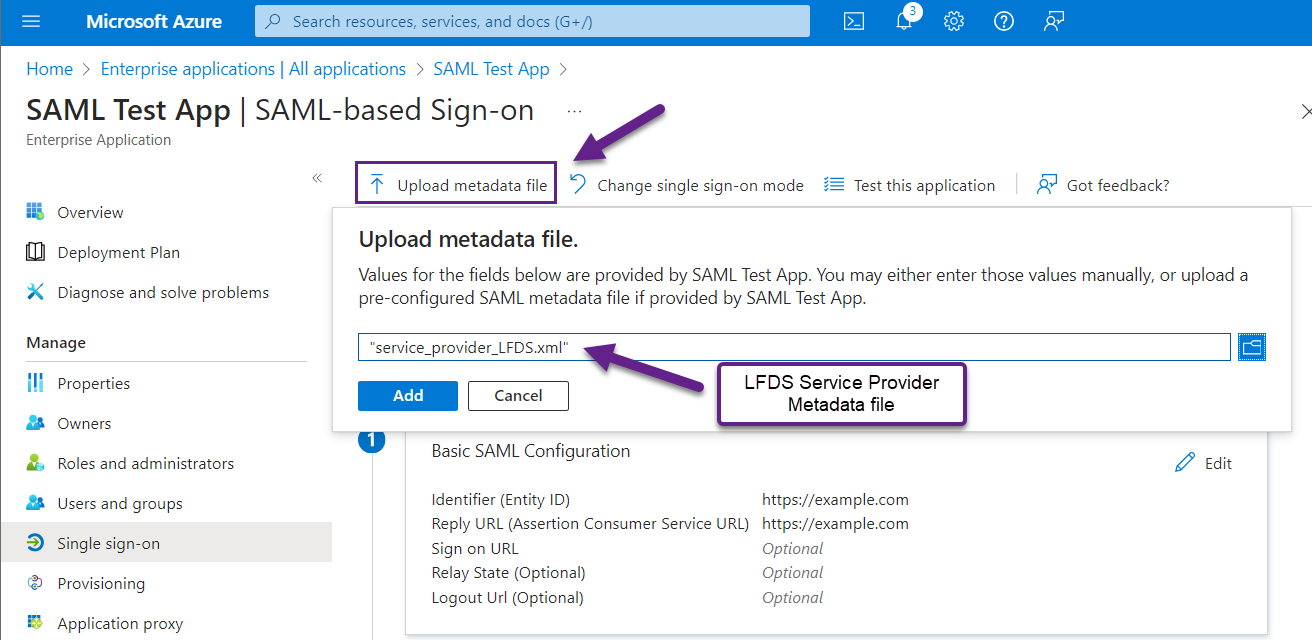Click the feedback person icon in header
This screenshot has width=1312, height=640.
(x=1053, y=21)
